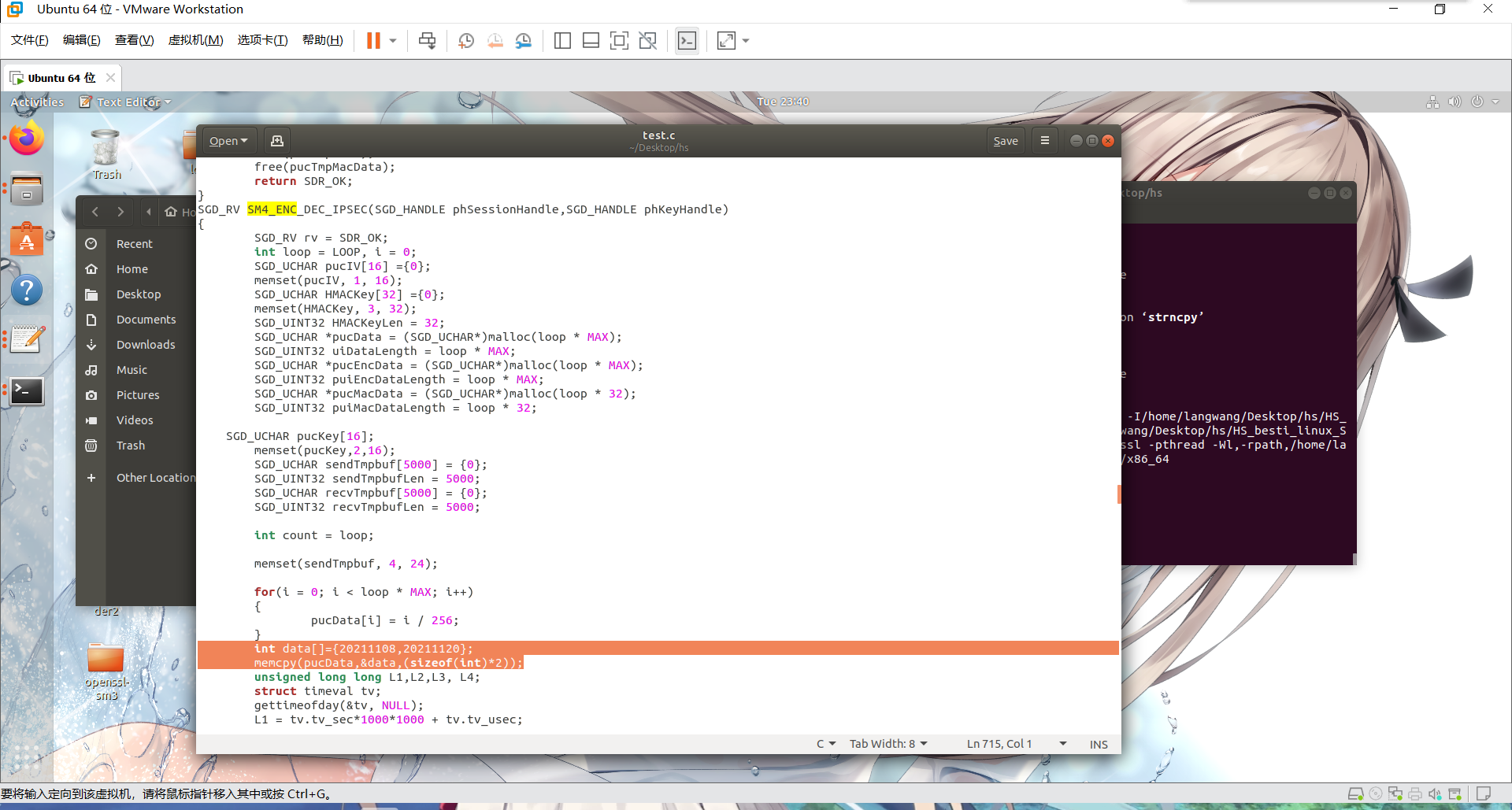The height and width of the screenshot is (810, 1512).
Task: Select the Trash desktop icon
Action: [x=106, y=154]
